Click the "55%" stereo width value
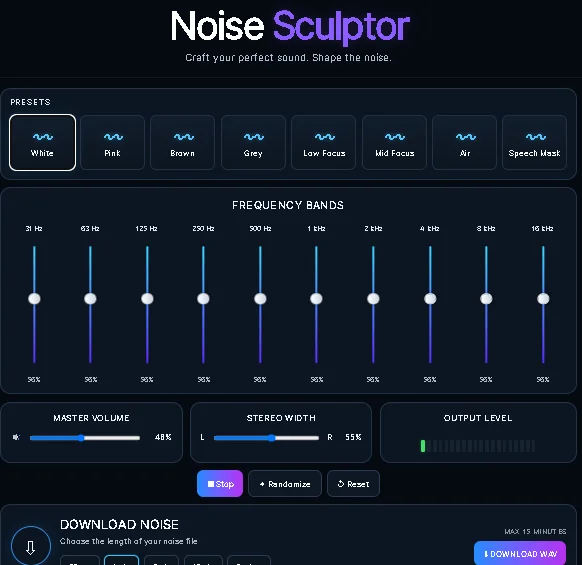Screen dimensions: 582x565 pyautogui.click(x=353, y=437)
